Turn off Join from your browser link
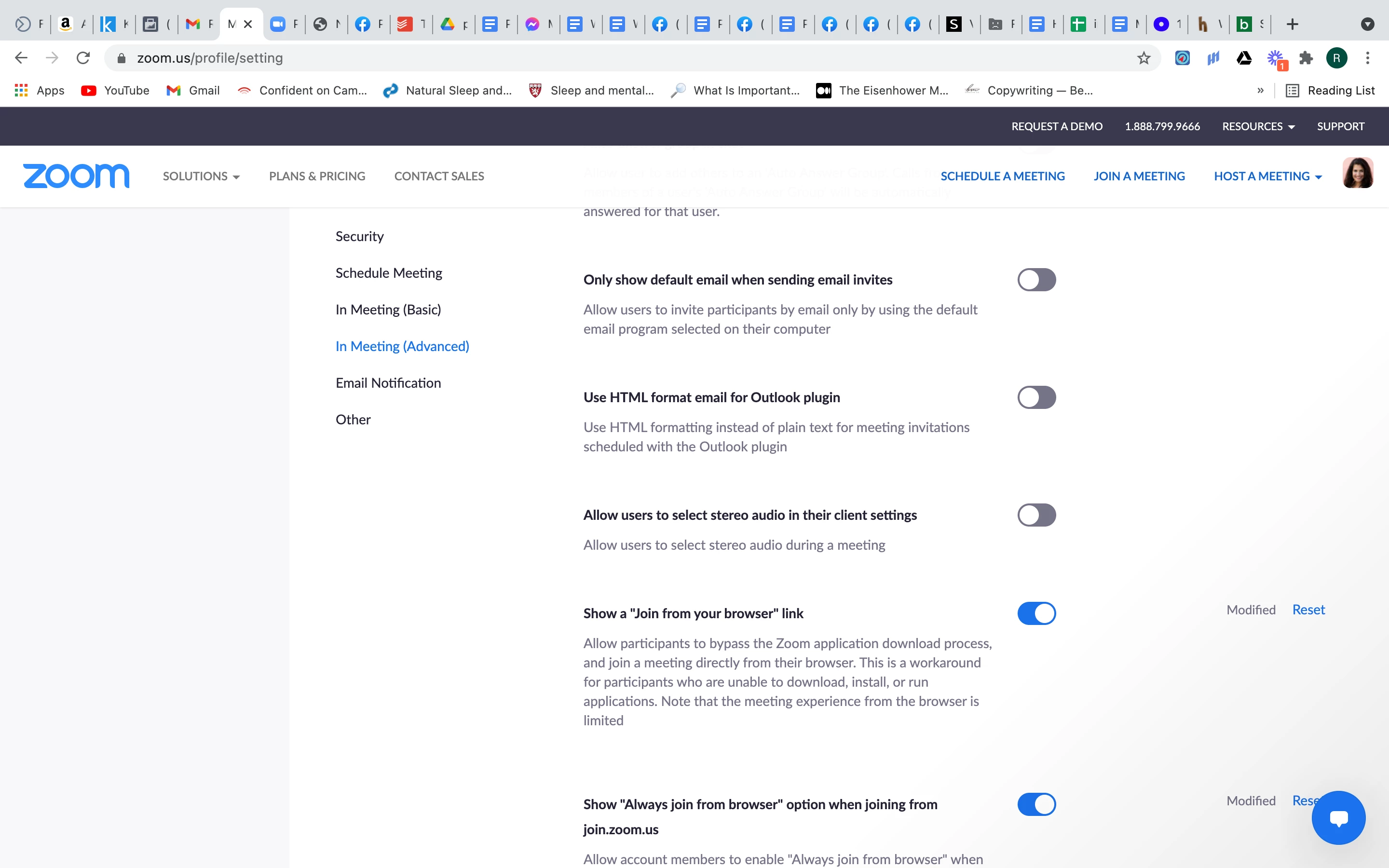This screenshot has height=868, width=1389. 1036,613
